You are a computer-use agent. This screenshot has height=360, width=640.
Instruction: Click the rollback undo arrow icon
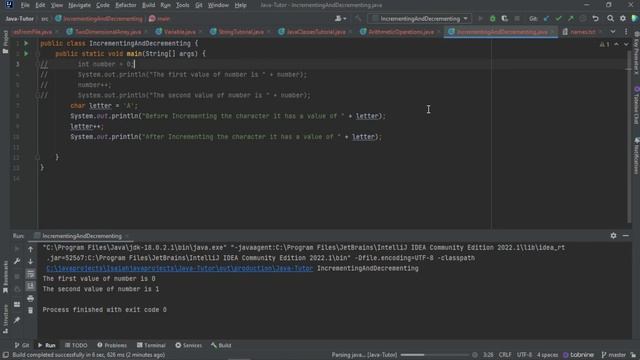tap(596, 19)
